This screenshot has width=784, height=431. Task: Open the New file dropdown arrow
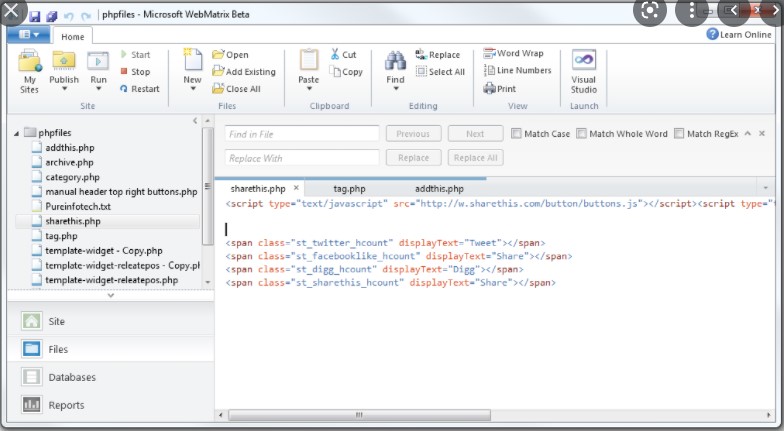click(x=192, y=89)
